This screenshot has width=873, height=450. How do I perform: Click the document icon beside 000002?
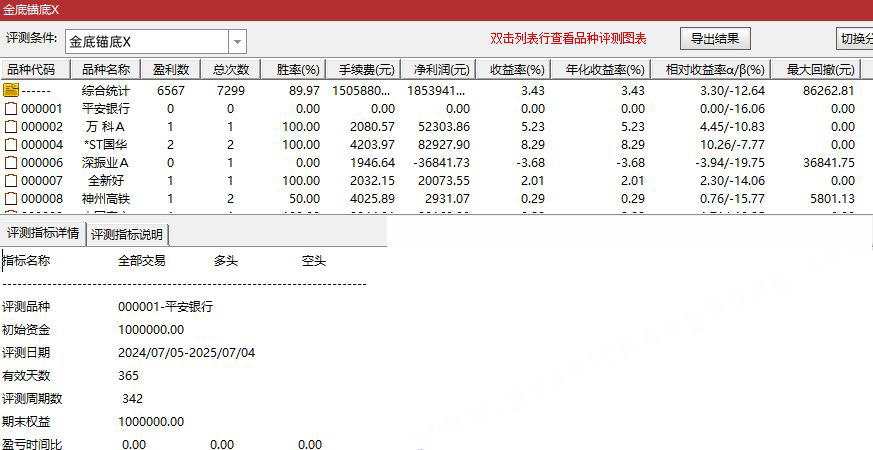[11, 126]
